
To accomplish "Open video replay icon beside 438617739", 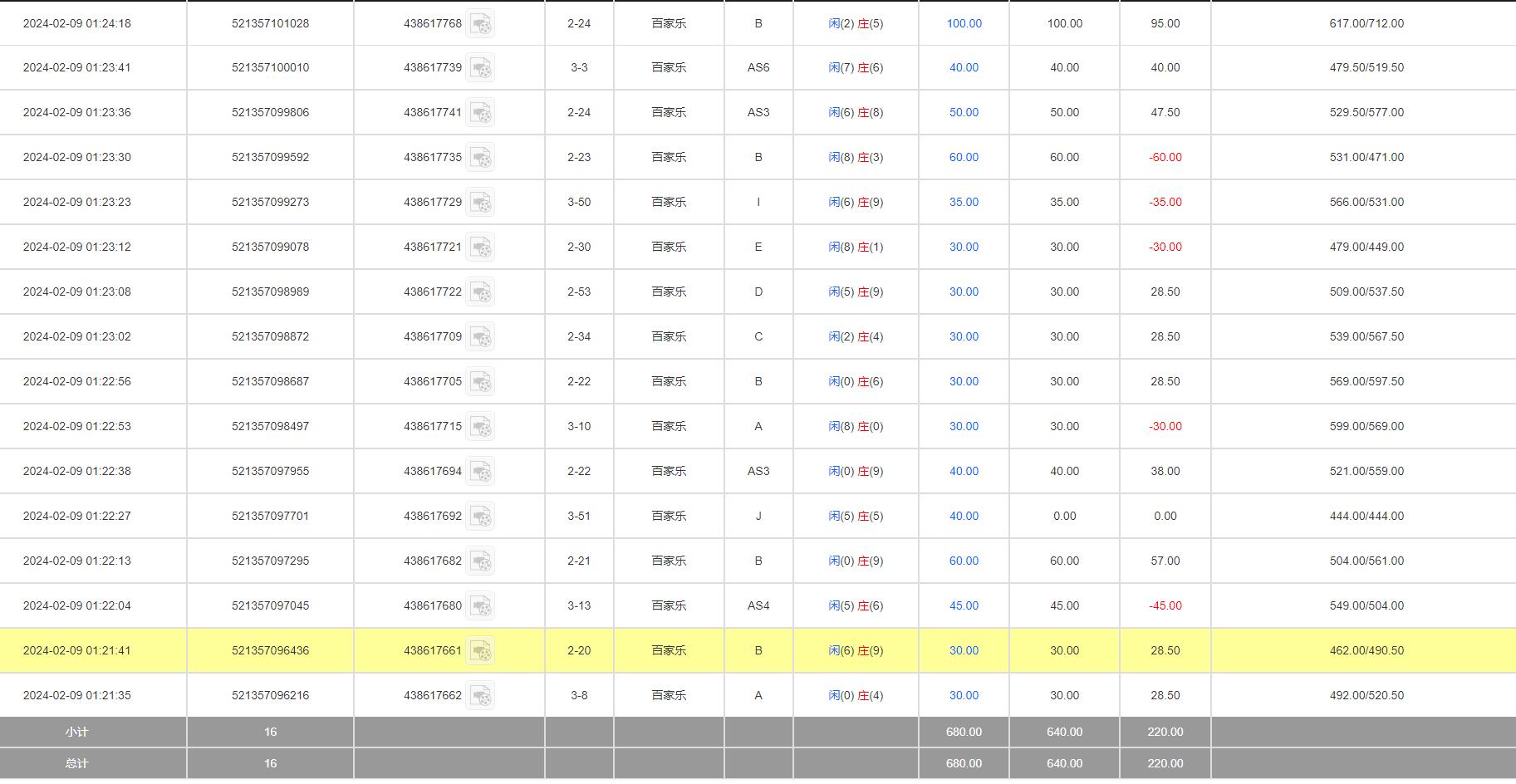I will coord(480,68).
